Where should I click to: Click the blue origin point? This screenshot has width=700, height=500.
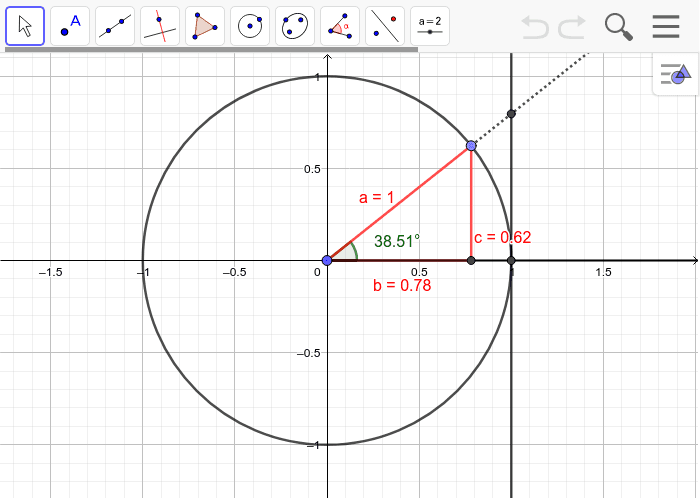[x=327, y=260]
